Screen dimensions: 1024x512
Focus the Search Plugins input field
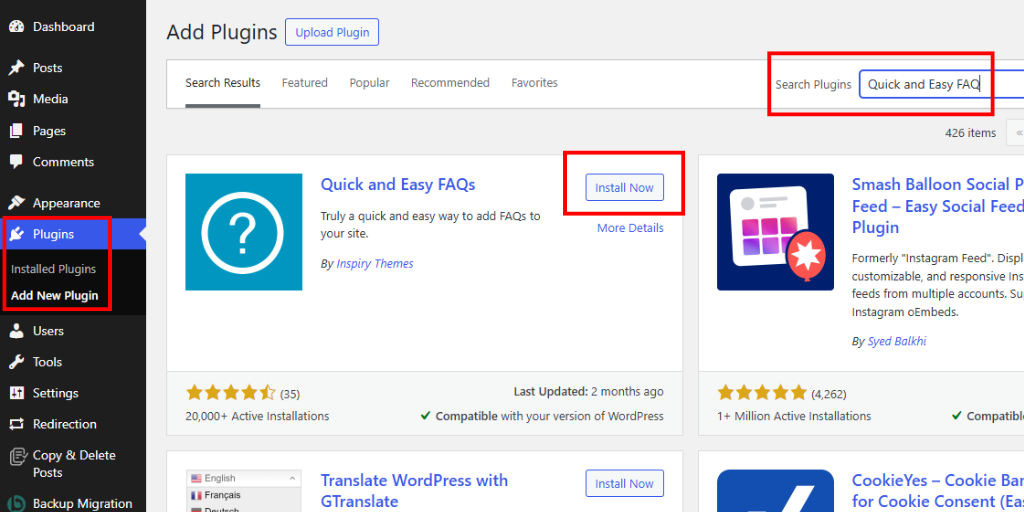(941, 84)
